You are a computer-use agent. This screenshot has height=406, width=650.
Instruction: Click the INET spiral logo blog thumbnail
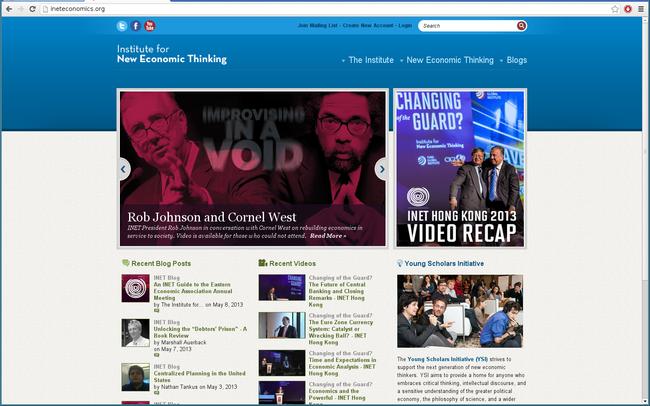pos(136,288)
